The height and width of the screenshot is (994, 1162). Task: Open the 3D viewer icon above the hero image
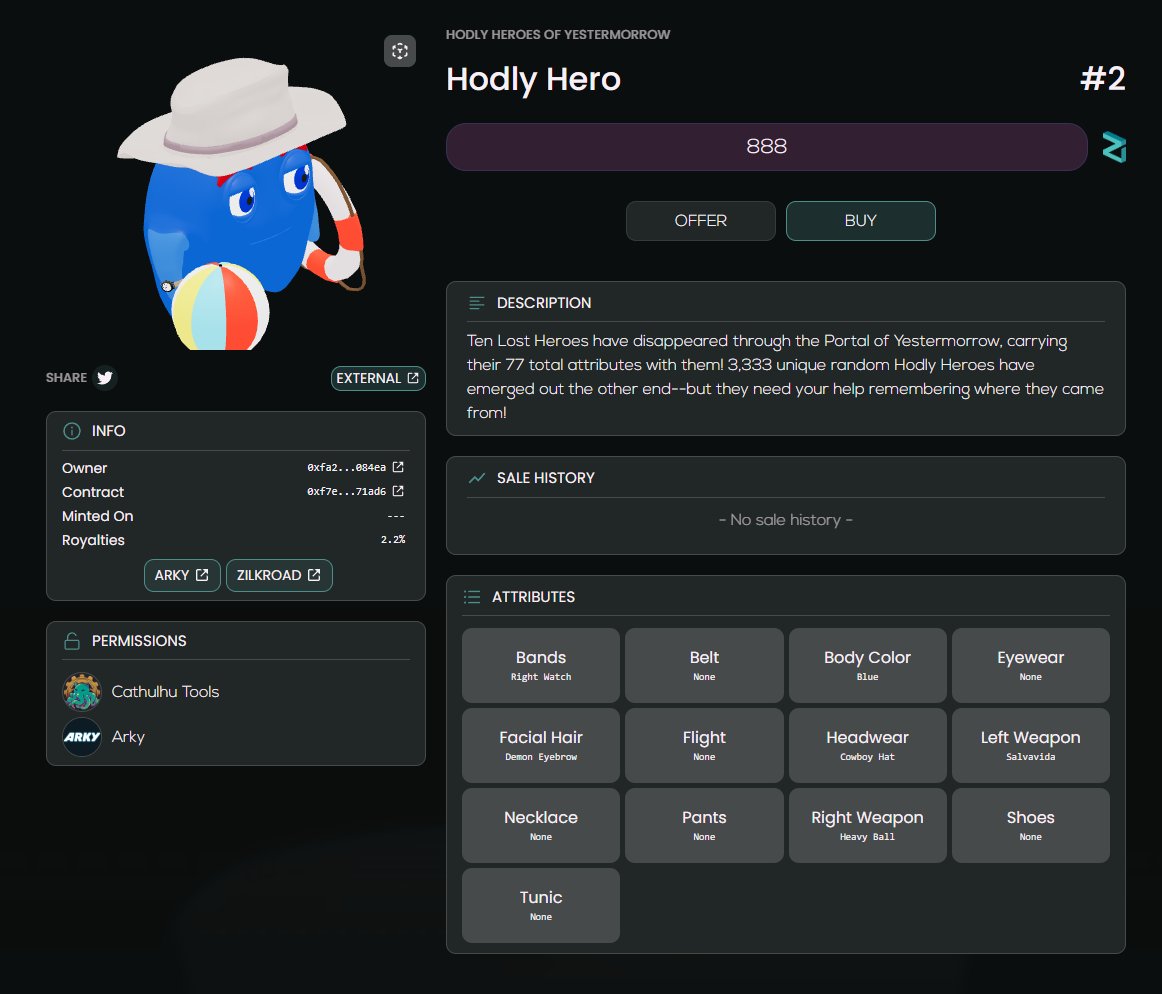[x=399, y=51]
